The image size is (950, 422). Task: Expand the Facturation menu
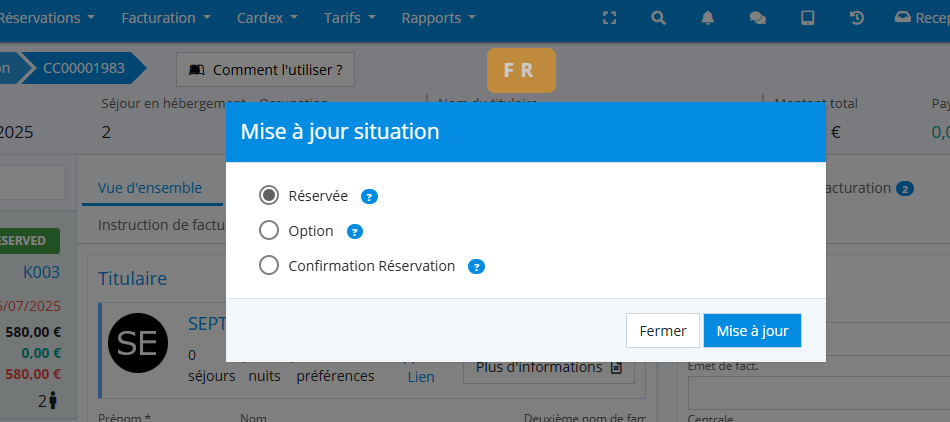click(x=166, y=18)
